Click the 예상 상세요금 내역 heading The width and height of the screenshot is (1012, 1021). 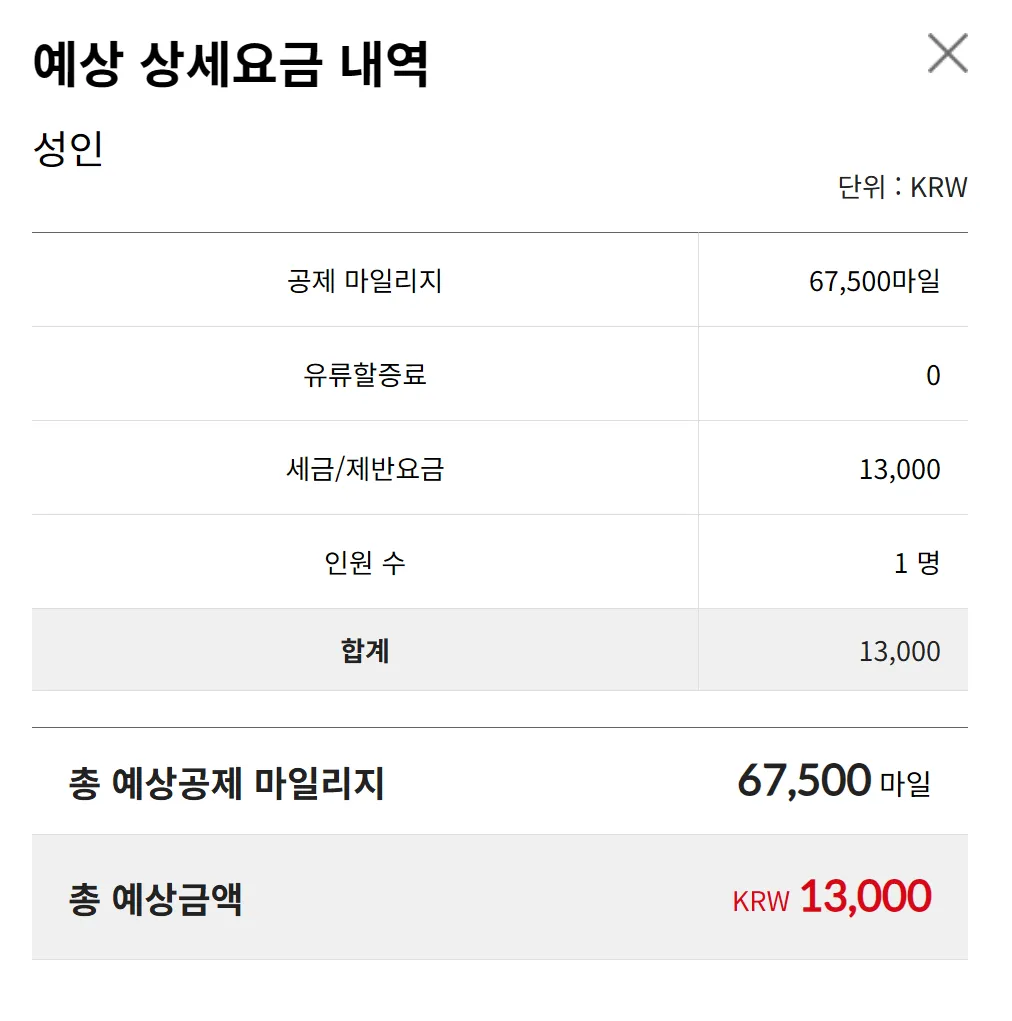click(x=231, y=64)
